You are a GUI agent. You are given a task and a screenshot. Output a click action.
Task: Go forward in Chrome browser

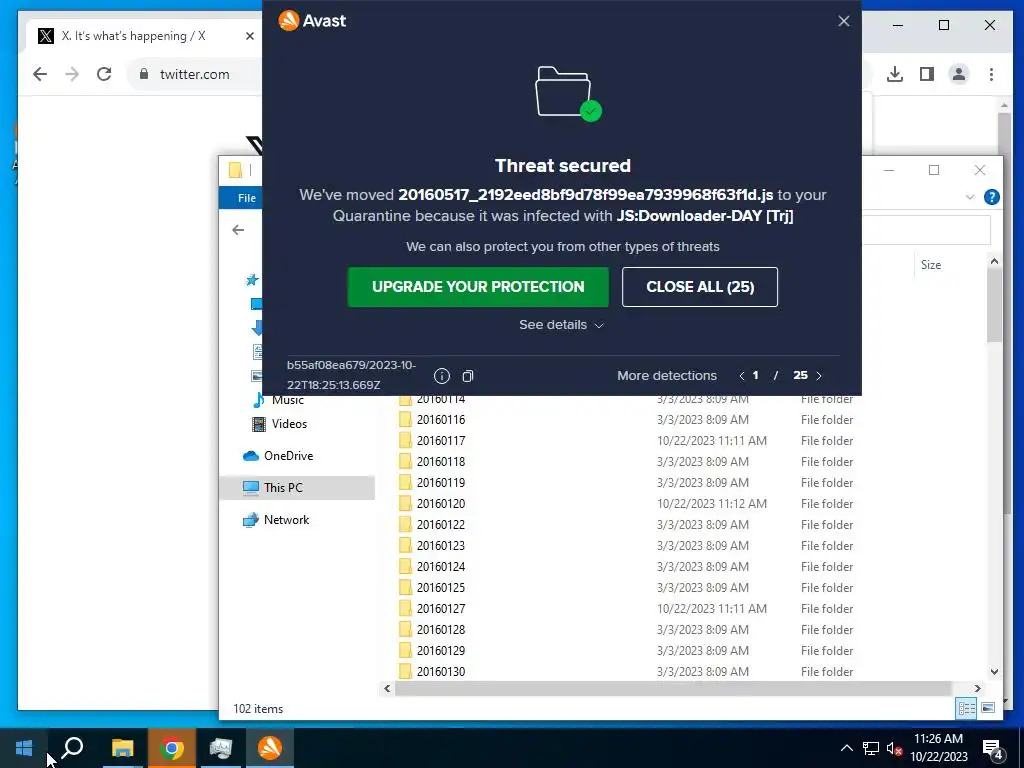coord(72,74)
